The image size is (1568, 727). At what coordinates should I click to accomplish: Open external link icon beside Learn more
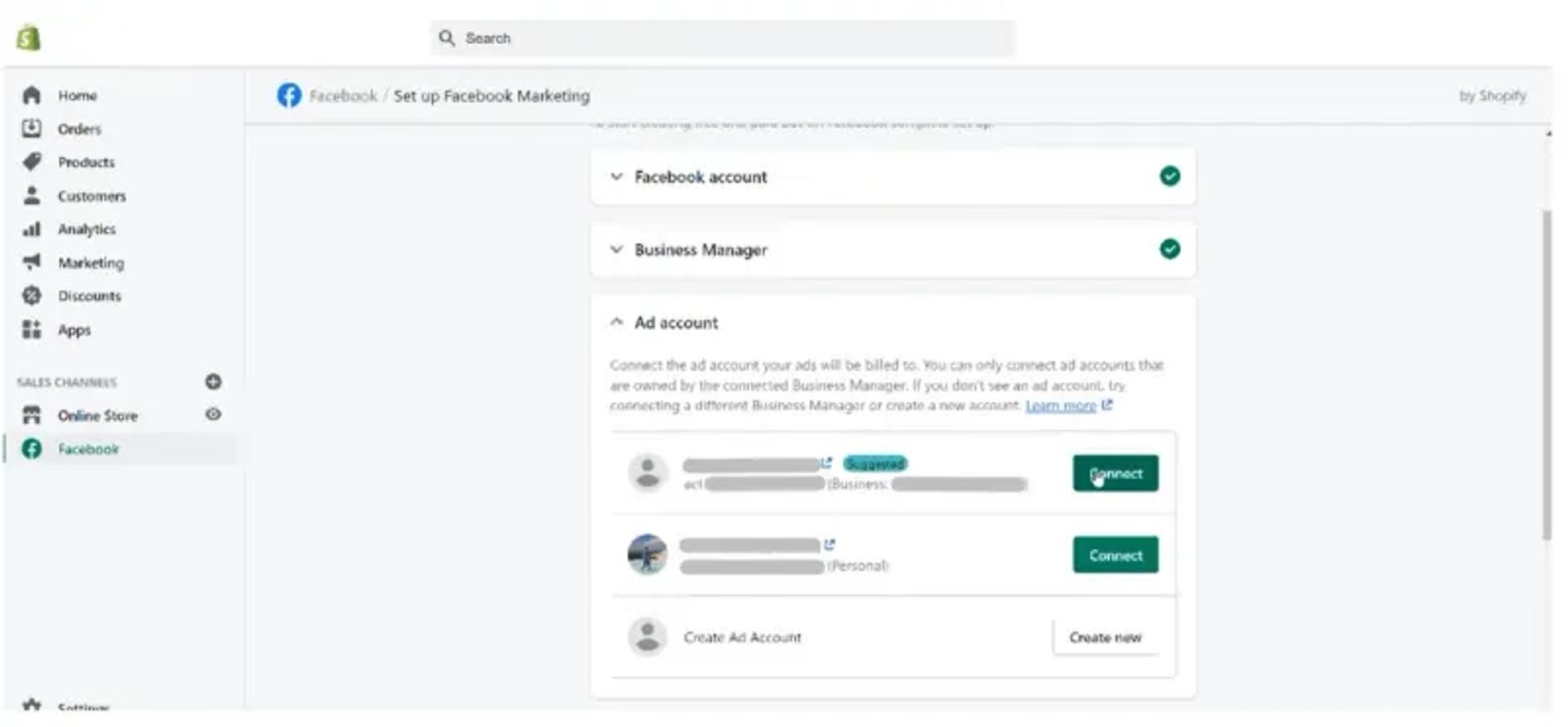click(1107, 404)
